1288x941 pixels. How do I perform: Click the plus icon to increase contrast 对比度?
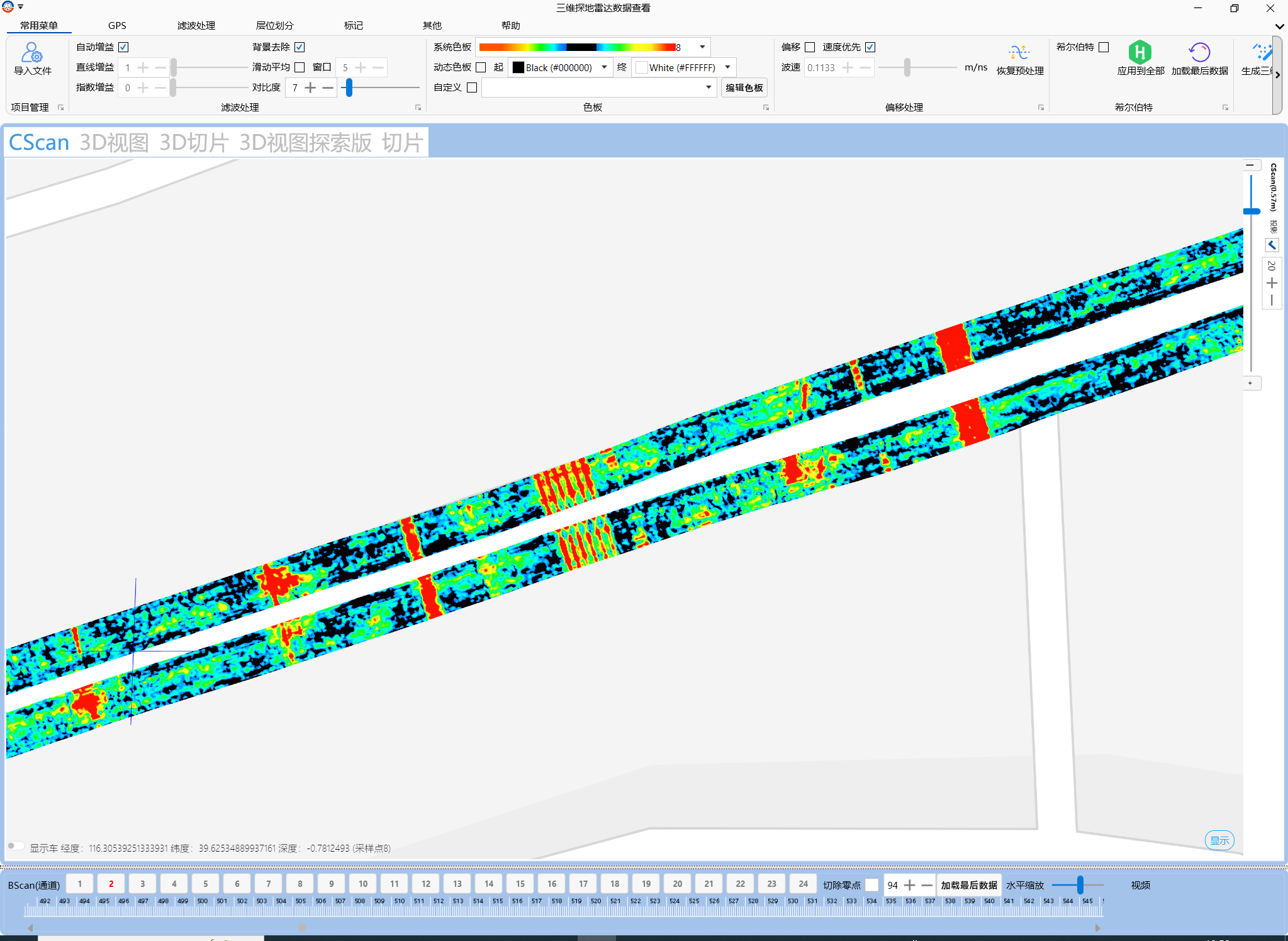(310, 87)
